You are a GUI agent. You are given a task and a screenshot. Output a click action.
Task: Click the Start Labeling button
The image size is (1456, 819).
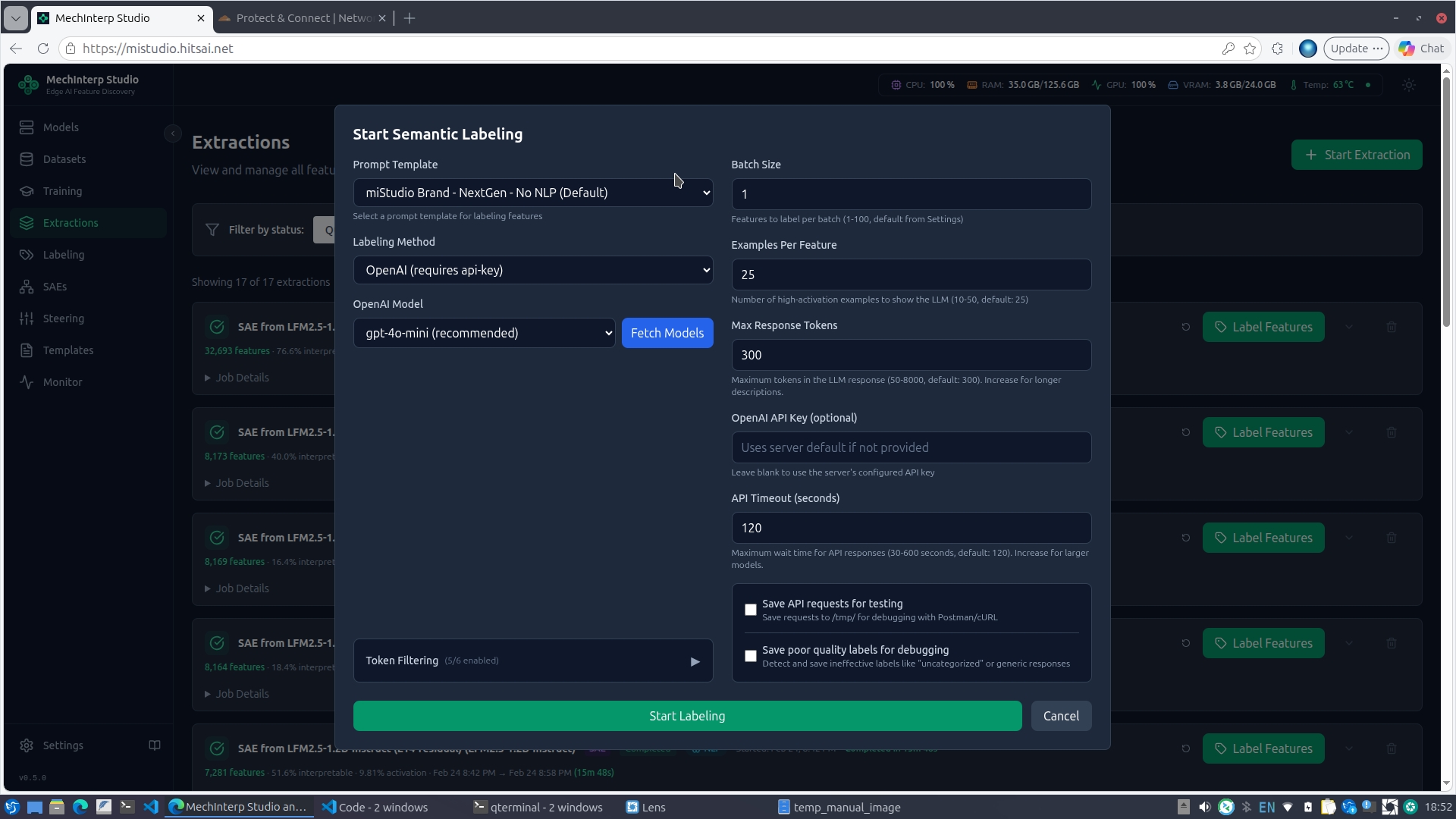(x=687, y=716)
